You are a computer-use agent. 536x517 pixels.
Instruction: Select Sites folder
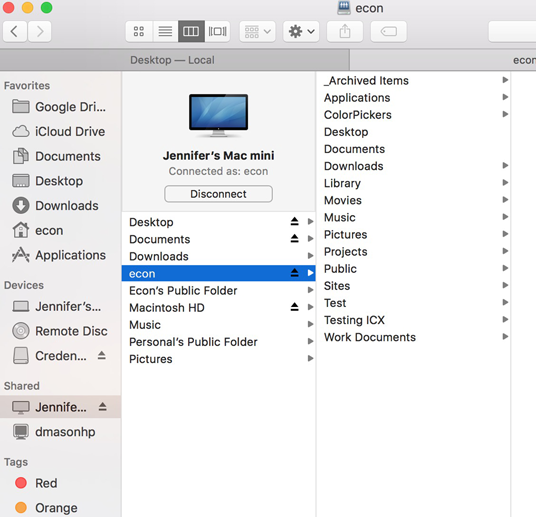coord(414,286)
